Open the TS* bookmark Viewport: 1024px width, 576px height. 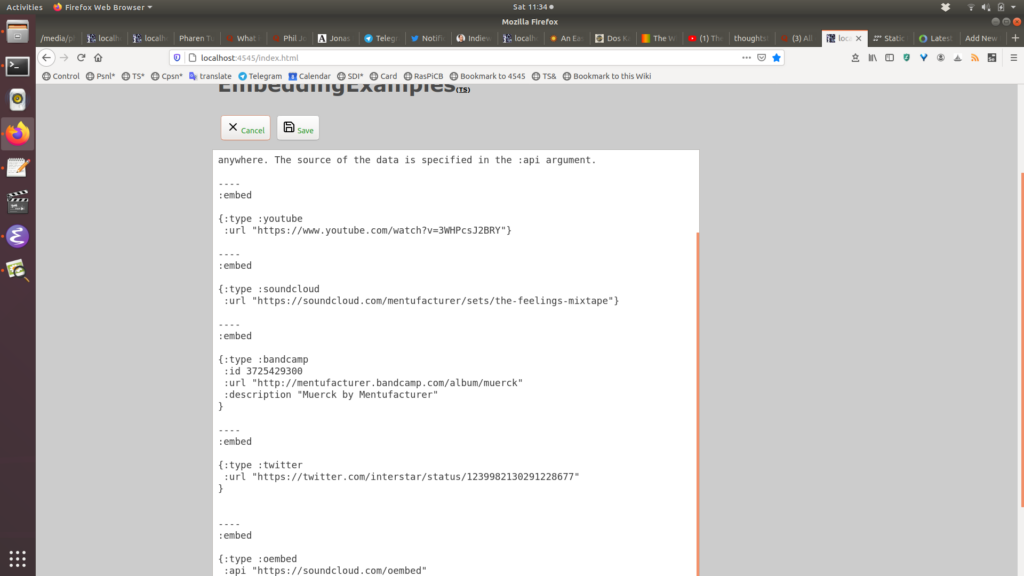click(133, 76)
